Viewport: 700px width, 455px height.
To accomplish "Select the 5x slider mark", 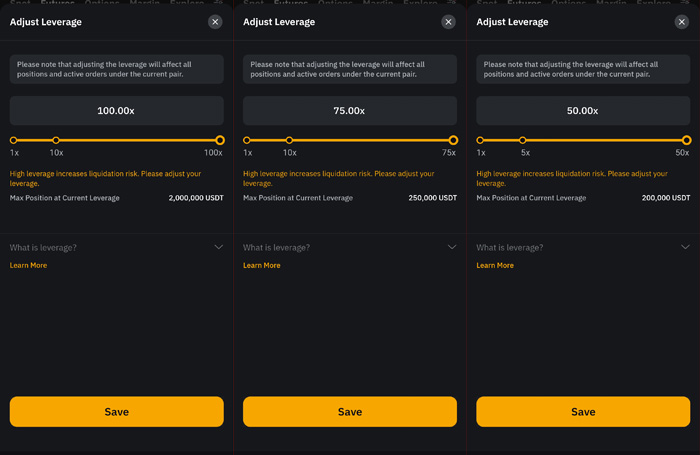I will [523, 140].
